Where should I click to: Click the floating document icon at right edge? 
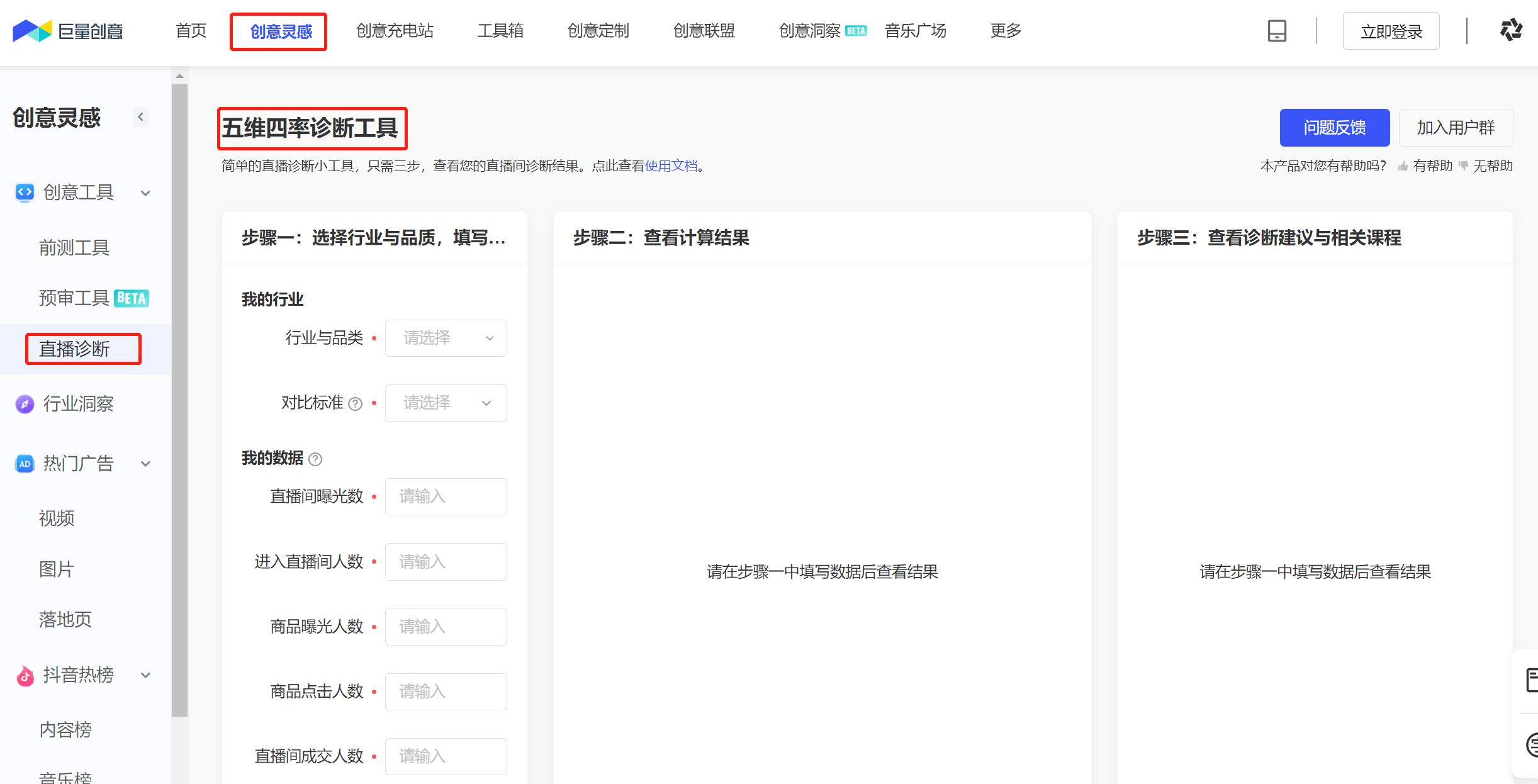(x=1532, y=681)
